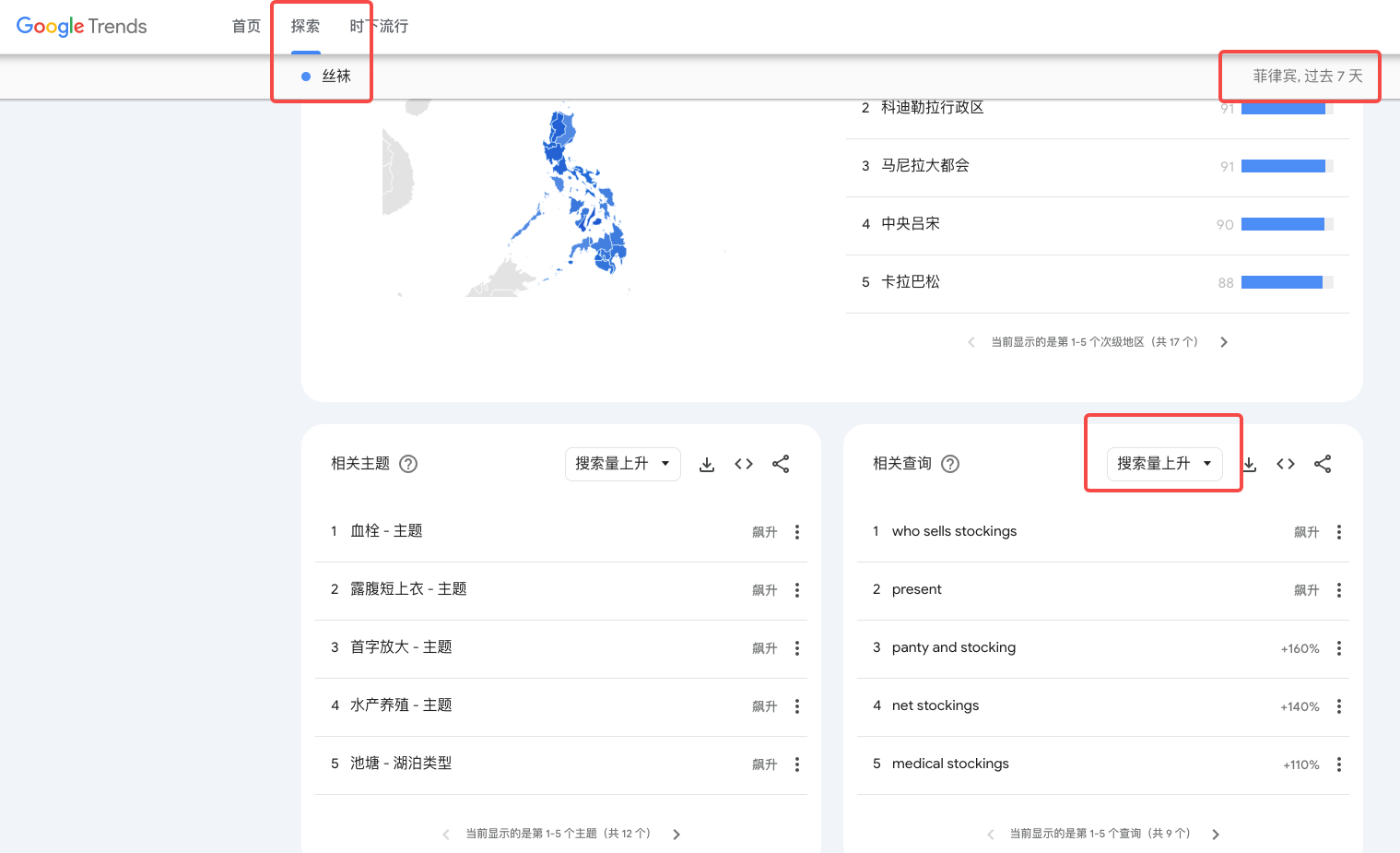Click the Google Trends logo

click(82, 27)
